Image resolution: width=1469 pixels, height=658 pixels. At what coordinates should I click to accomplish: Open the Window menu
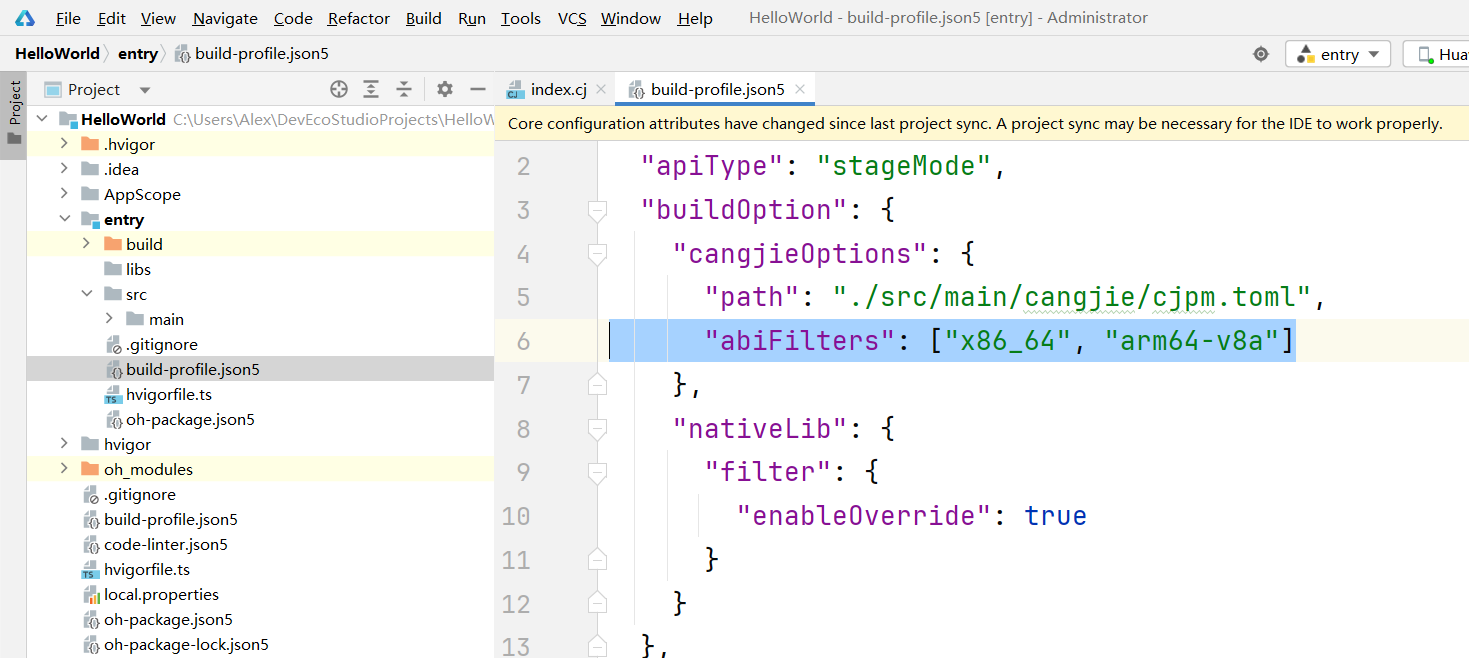coord(631,18)
